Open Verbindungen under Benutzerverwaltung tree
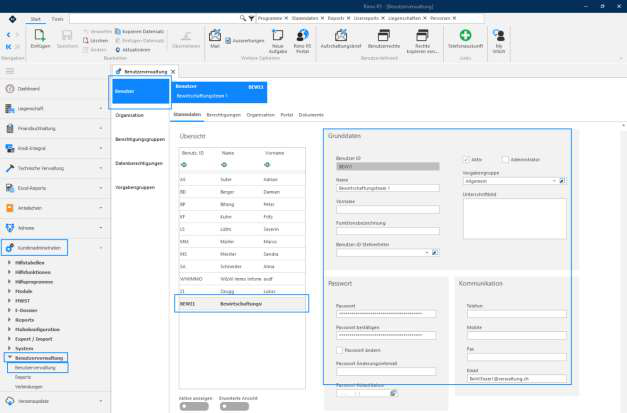 point(28,387)
